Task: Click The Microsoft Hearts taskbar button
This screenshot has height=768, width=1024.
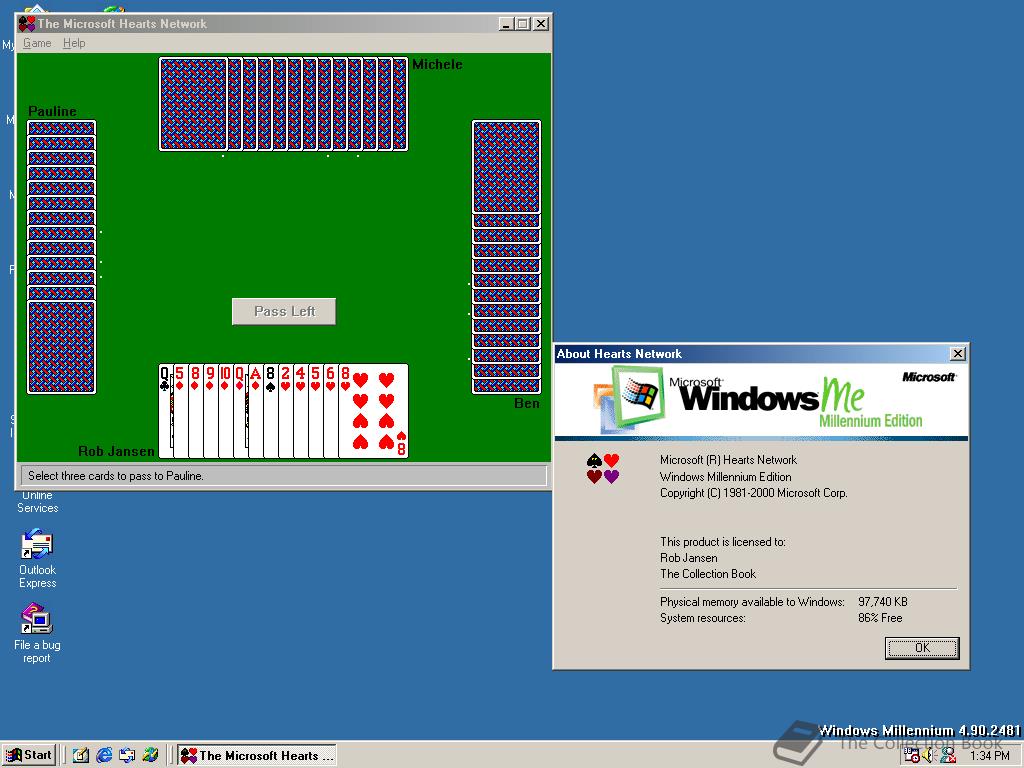Action: [x=257, y=756]
